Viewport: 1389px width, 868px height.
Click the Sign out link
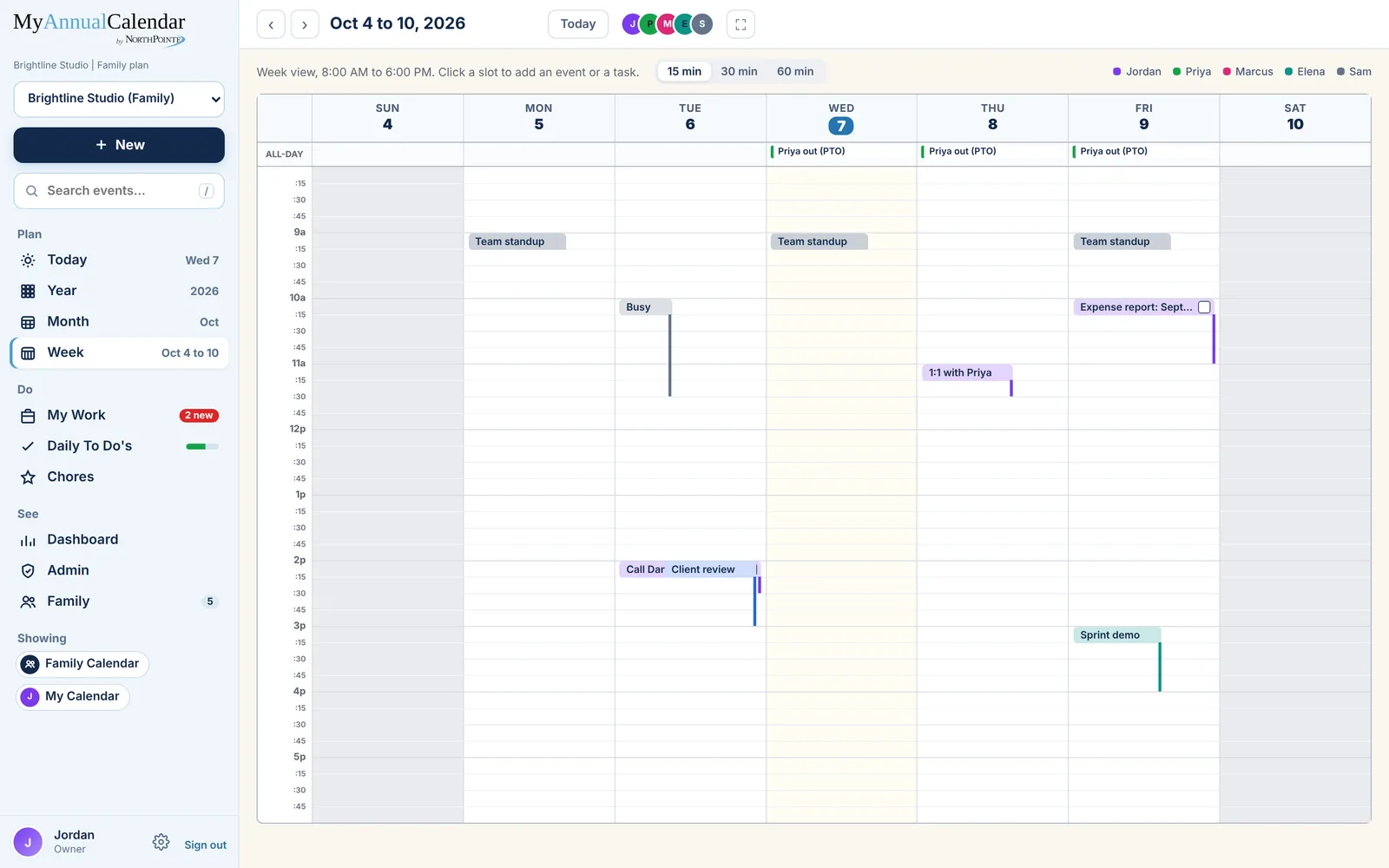point(205,845)
